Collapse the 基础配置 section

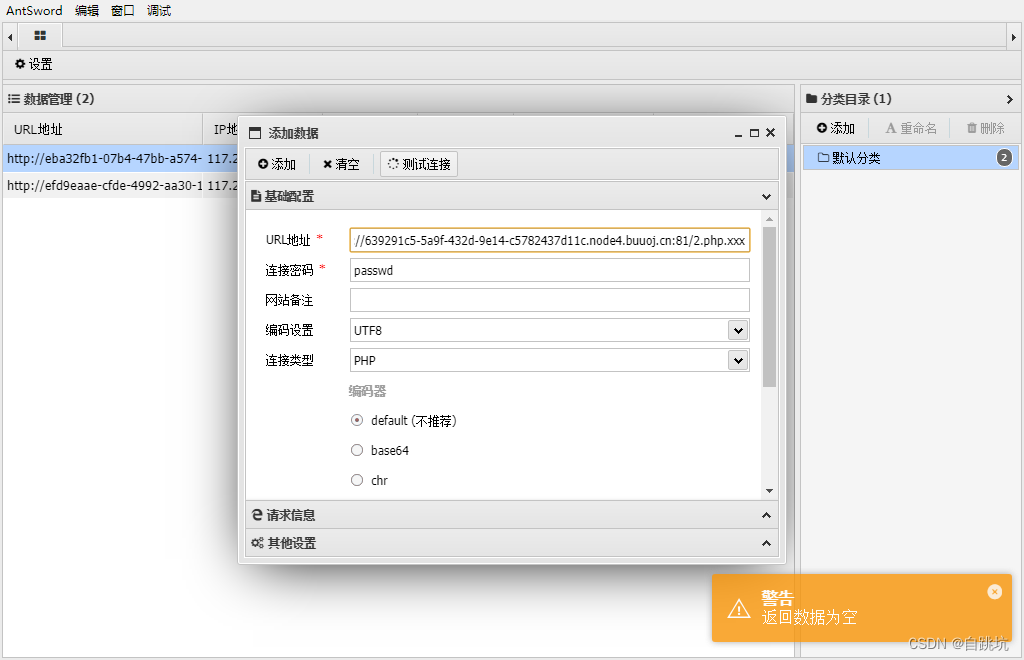click(766, 196)
